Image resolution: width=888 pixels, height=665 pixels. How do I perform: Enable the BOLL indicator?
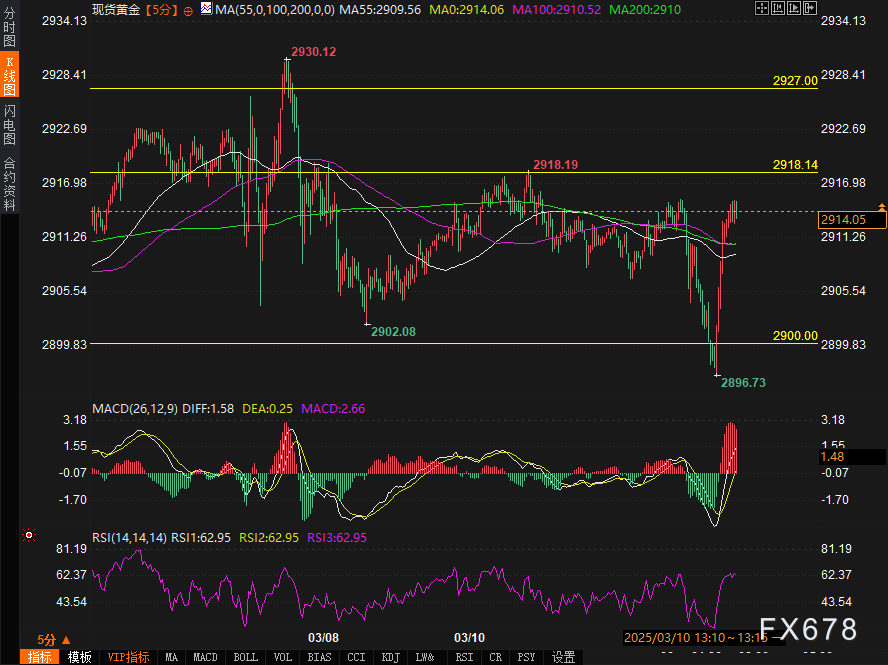tap(245, 657)
